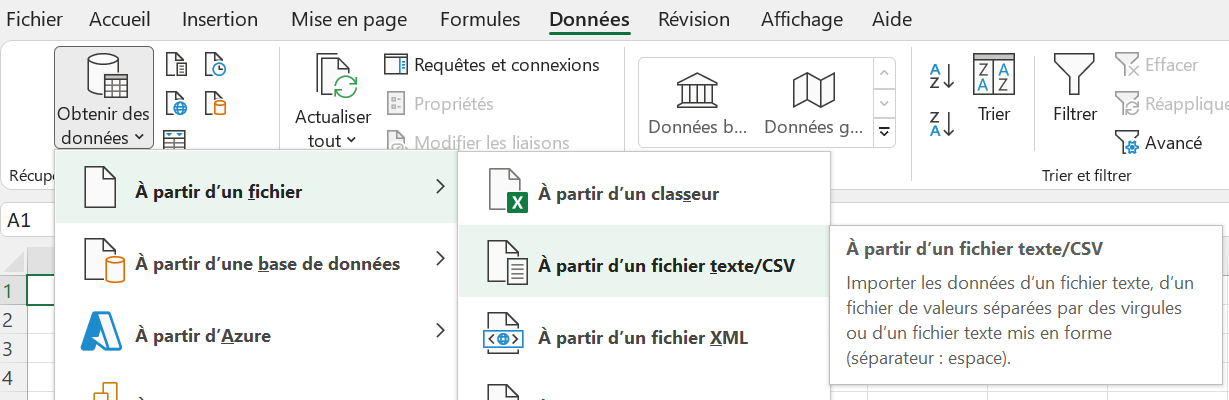Open the Avancé filter options
Screen dimensions: 1229x400
click(x=1158, y=143)
